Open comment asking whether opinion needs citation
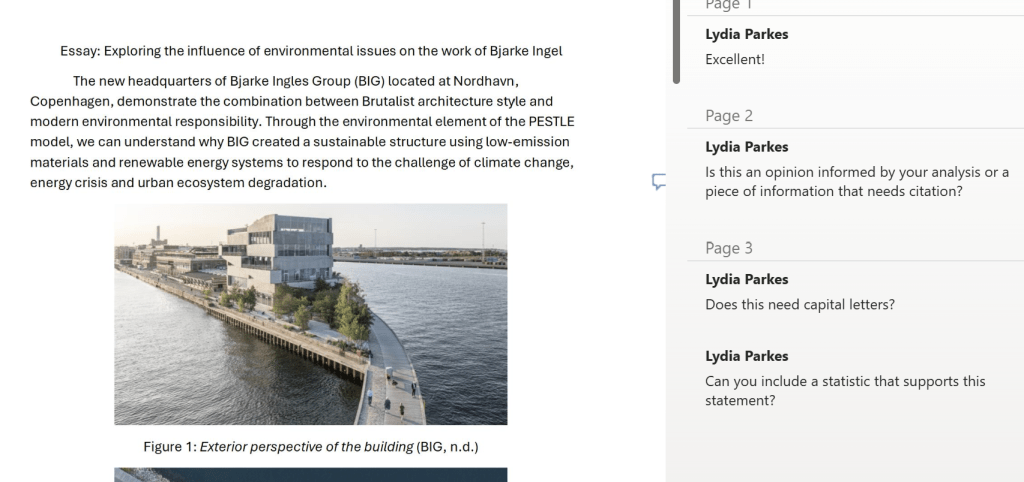Screen dimensions: 1024x482 [857, 182]
